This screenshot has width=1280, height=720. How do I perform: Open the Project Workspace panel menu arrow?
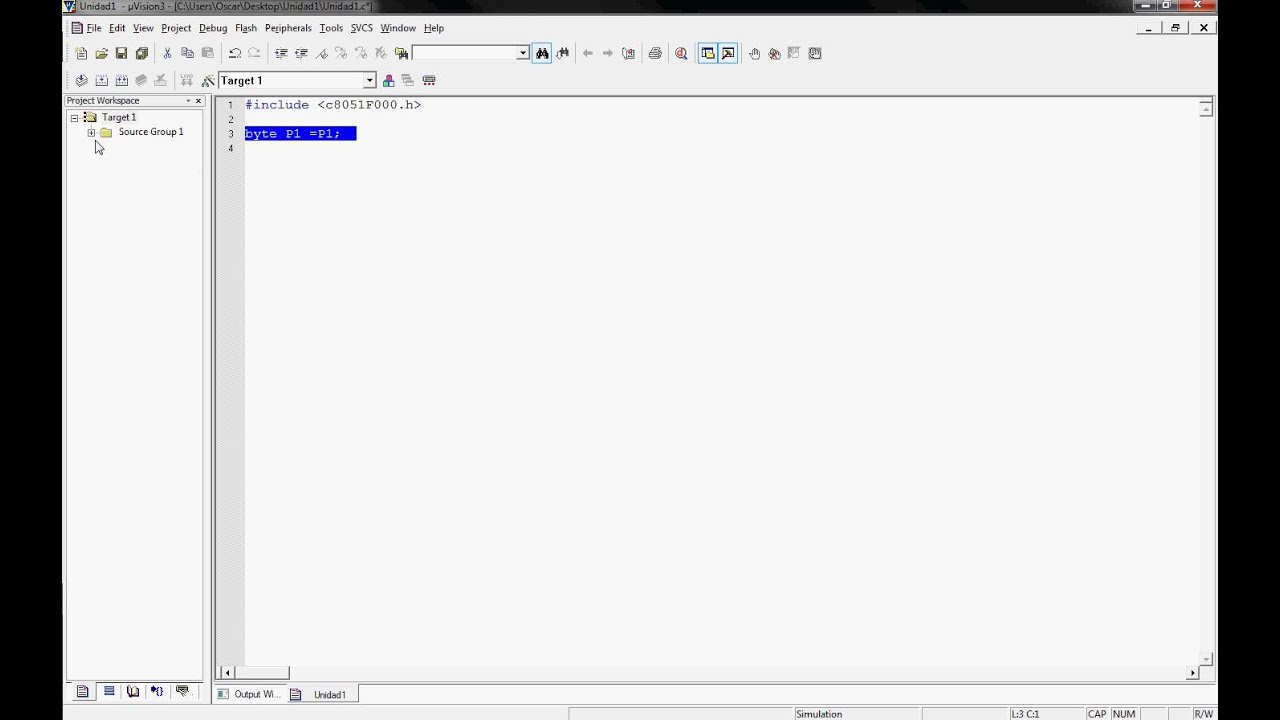[x=188, y=101]
